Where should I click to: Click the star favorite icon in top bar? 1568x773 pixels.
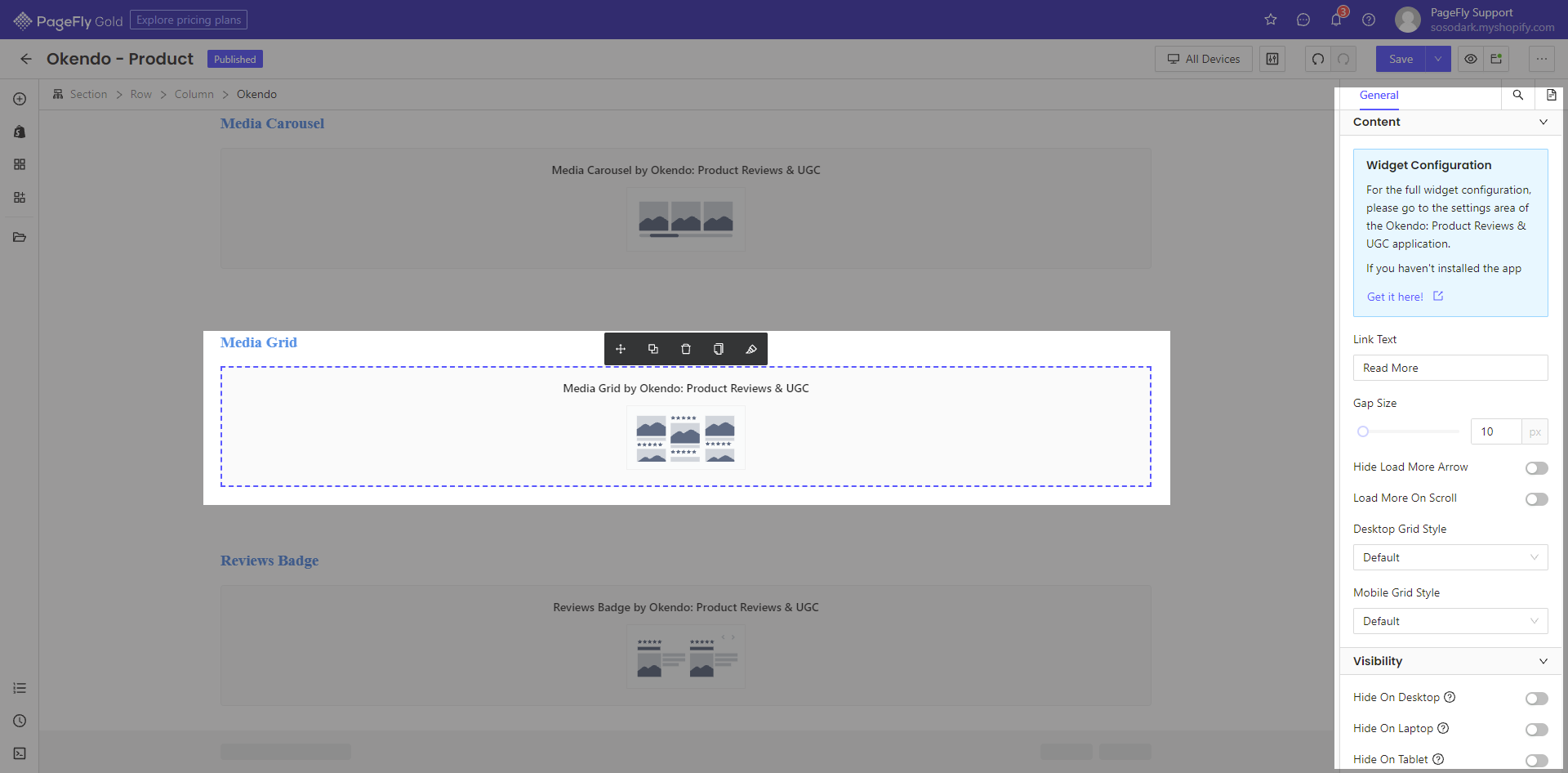pyautogui.click(x=1271, y=20)
